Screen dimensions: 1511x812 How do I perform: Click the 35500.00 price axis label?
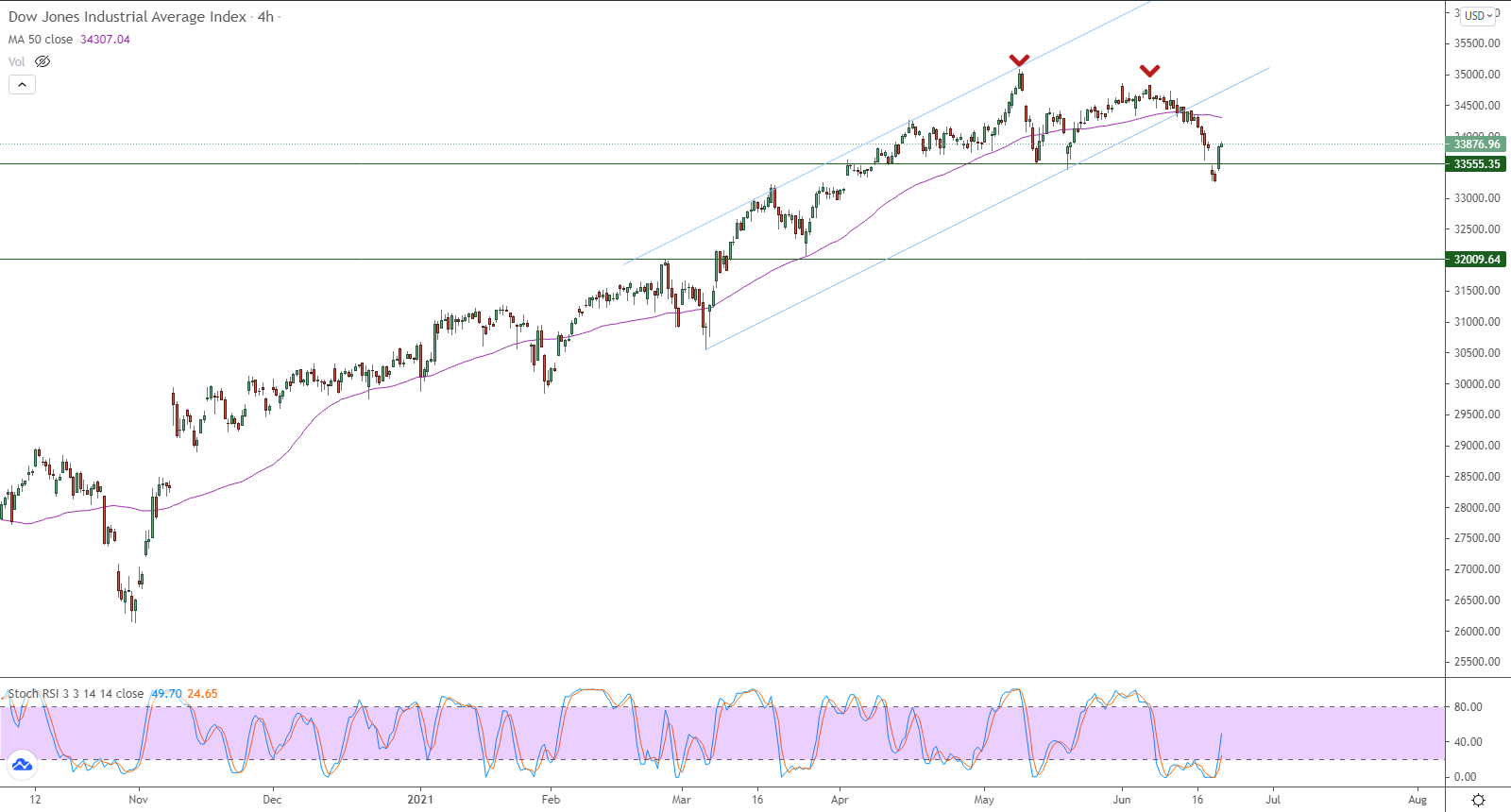click(x=1477, y=43)
